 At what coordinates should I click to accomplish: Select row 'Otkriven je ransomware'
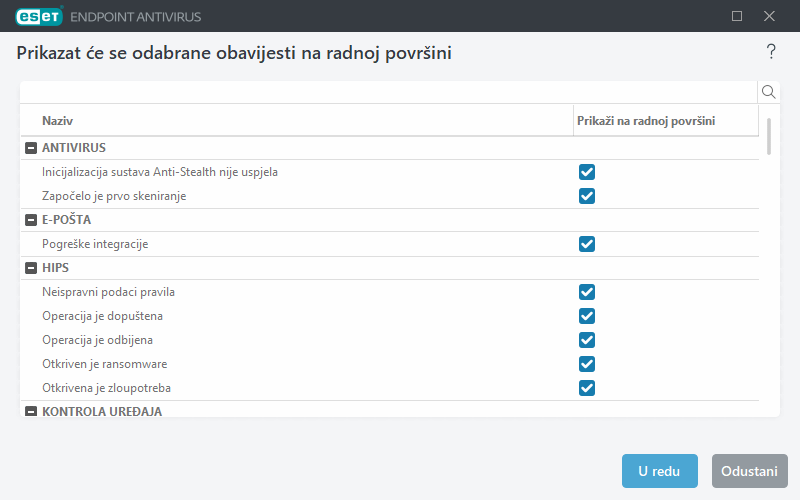(390, 364)
